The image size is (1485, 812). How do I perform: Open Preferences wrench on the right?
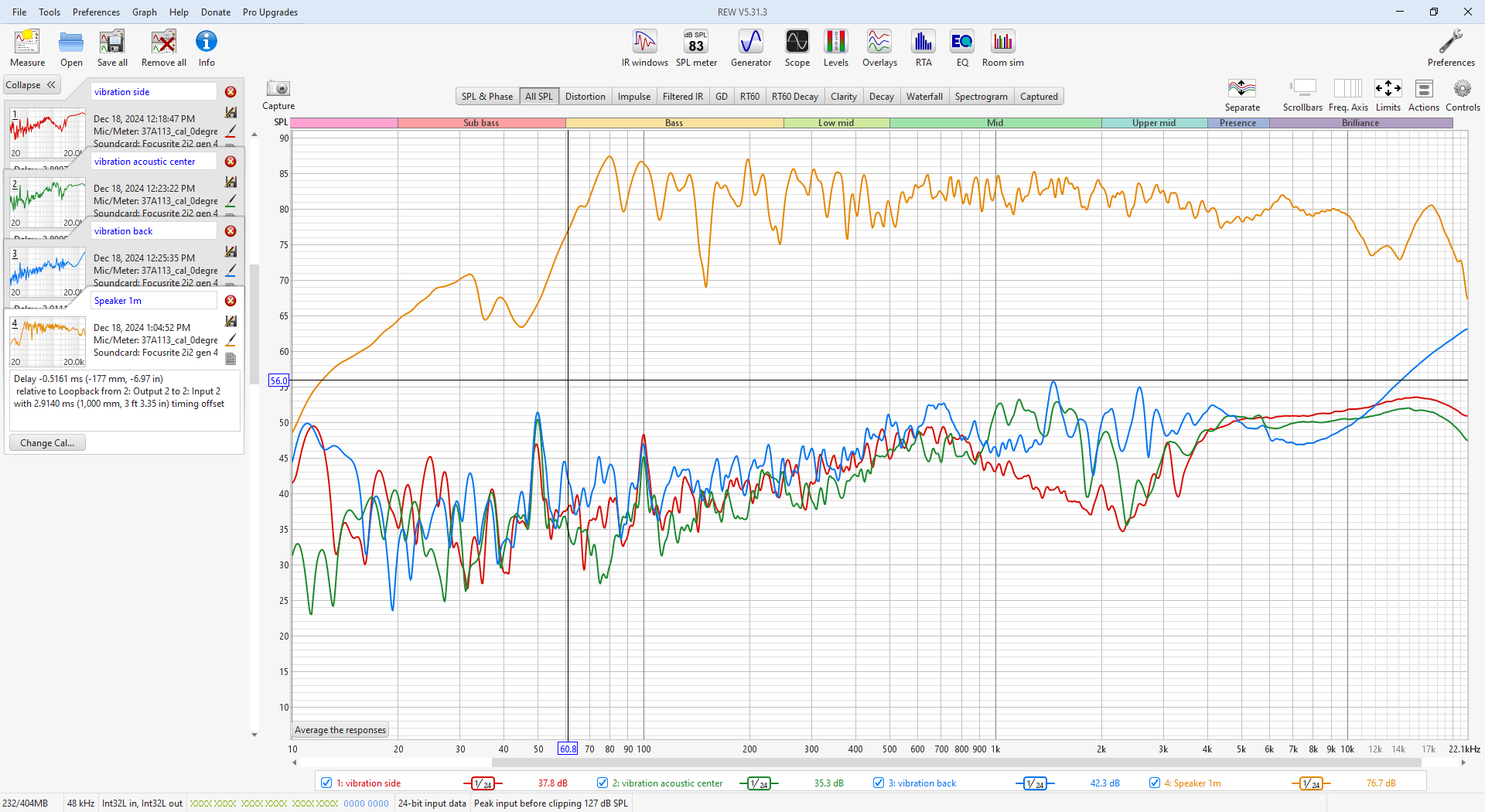coord(1451,48)
